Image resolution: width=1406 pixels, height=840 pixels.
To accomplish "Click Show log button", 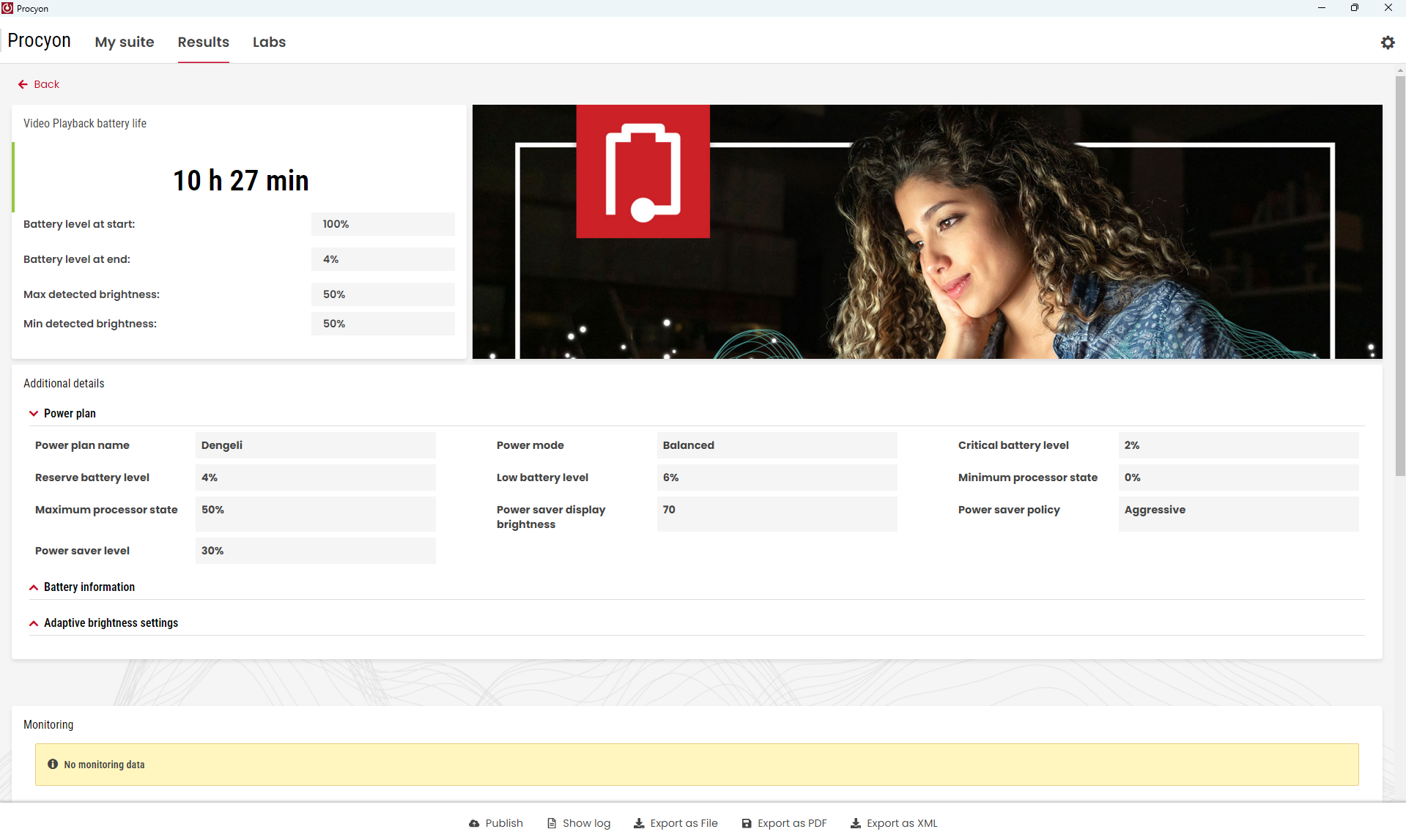I will click(x=579, y=823).
